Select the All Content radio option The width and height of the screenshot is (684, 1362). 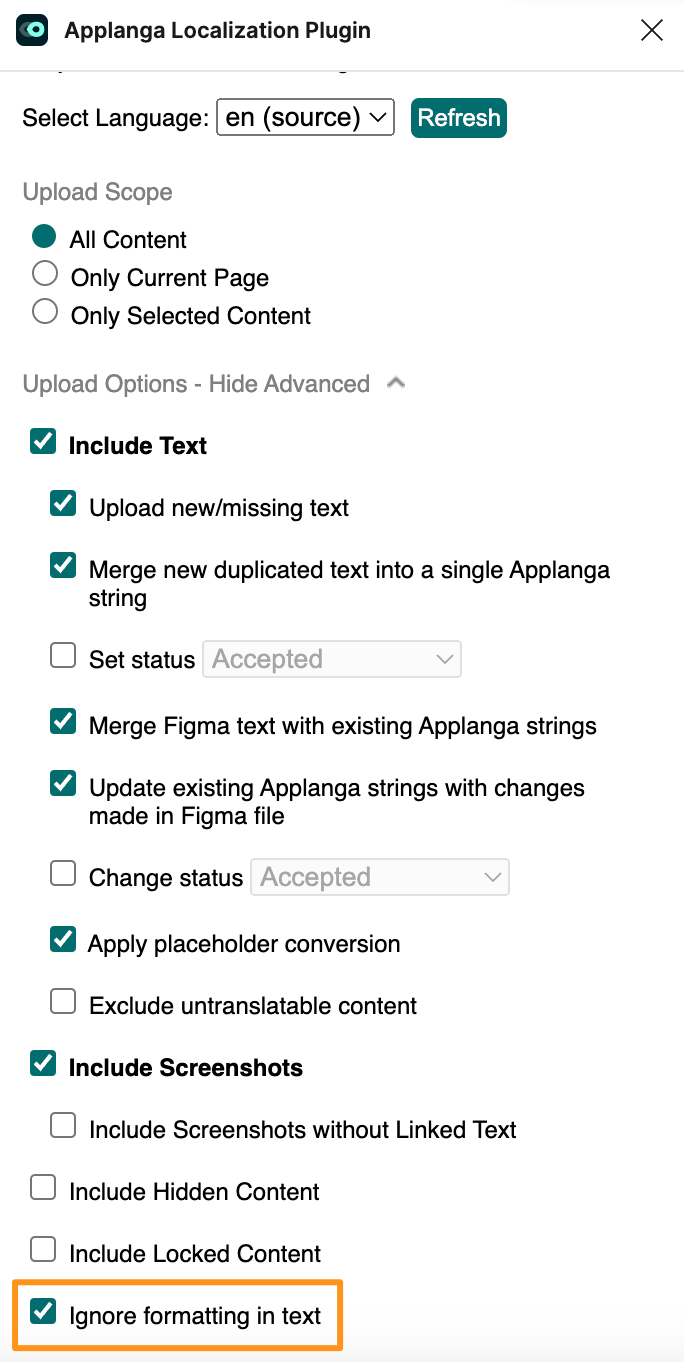[x=44, y=237]
